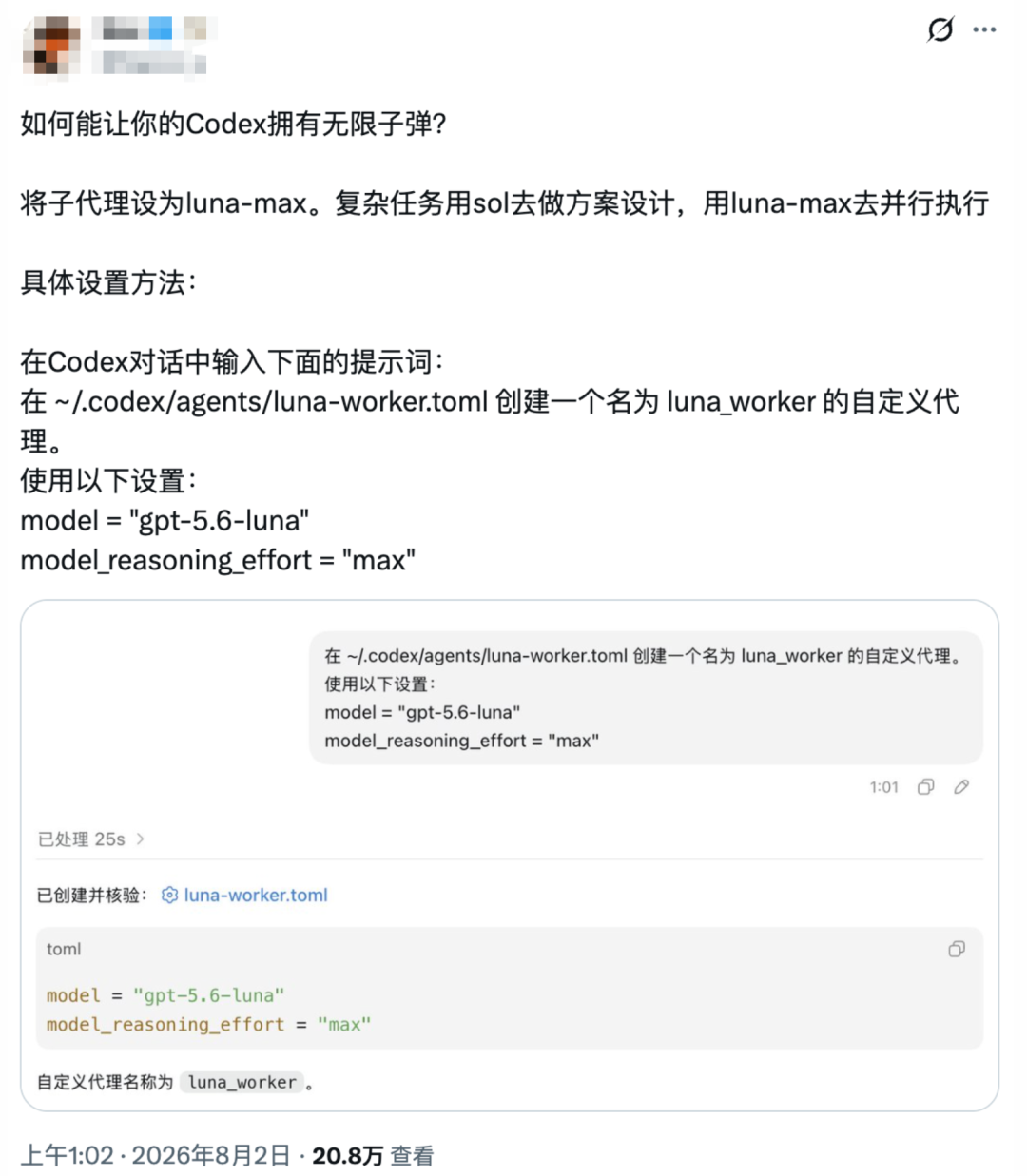Click the 1:01 message time
Screen dimensions: 1027x1176
[883, 787]
